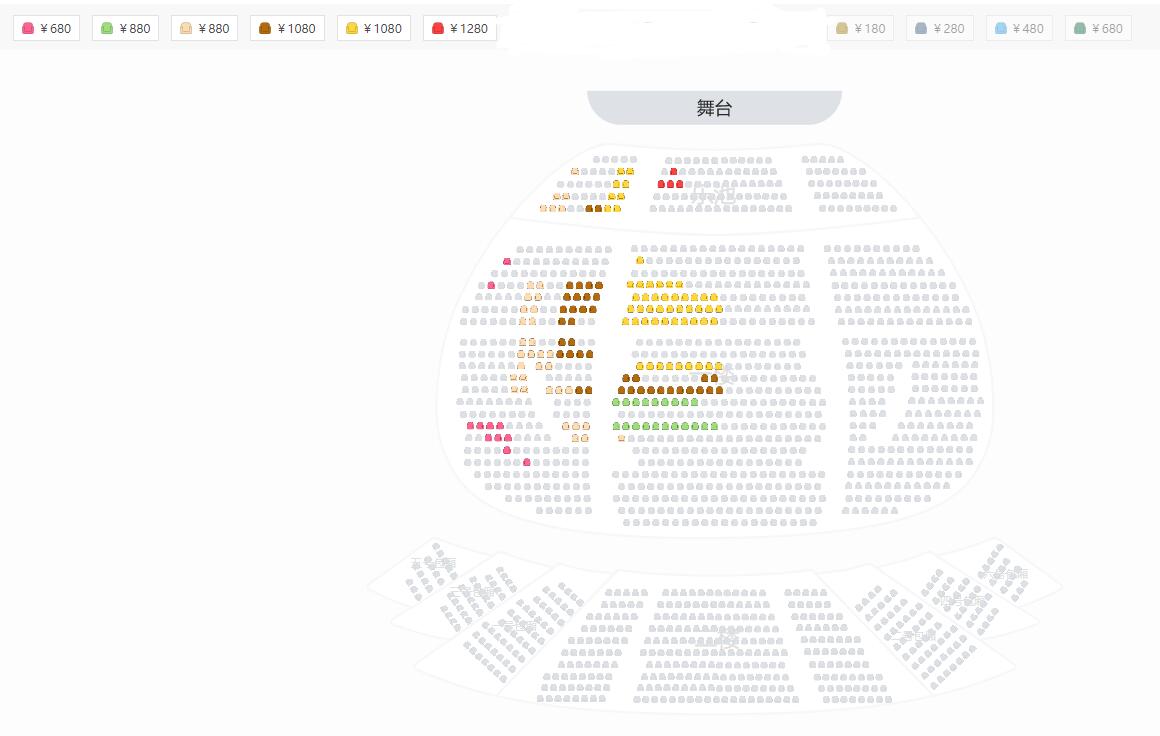
Task: Pick the red ¥1280 price swatch
Action: point(459,28)
